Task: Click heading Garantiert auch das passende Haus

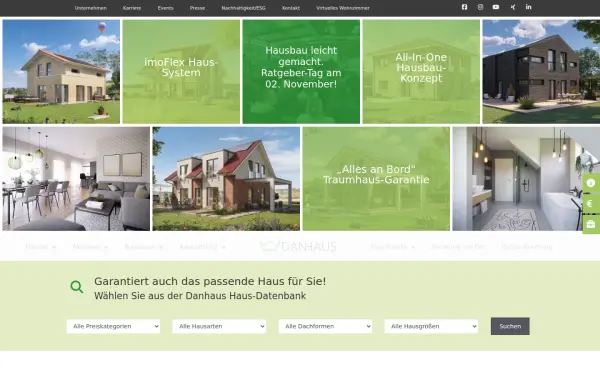Action: 210,281
